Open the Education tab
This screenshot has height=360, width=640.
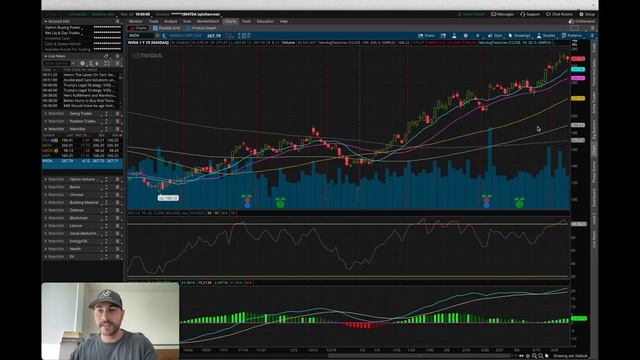click(x=265, y=21)
